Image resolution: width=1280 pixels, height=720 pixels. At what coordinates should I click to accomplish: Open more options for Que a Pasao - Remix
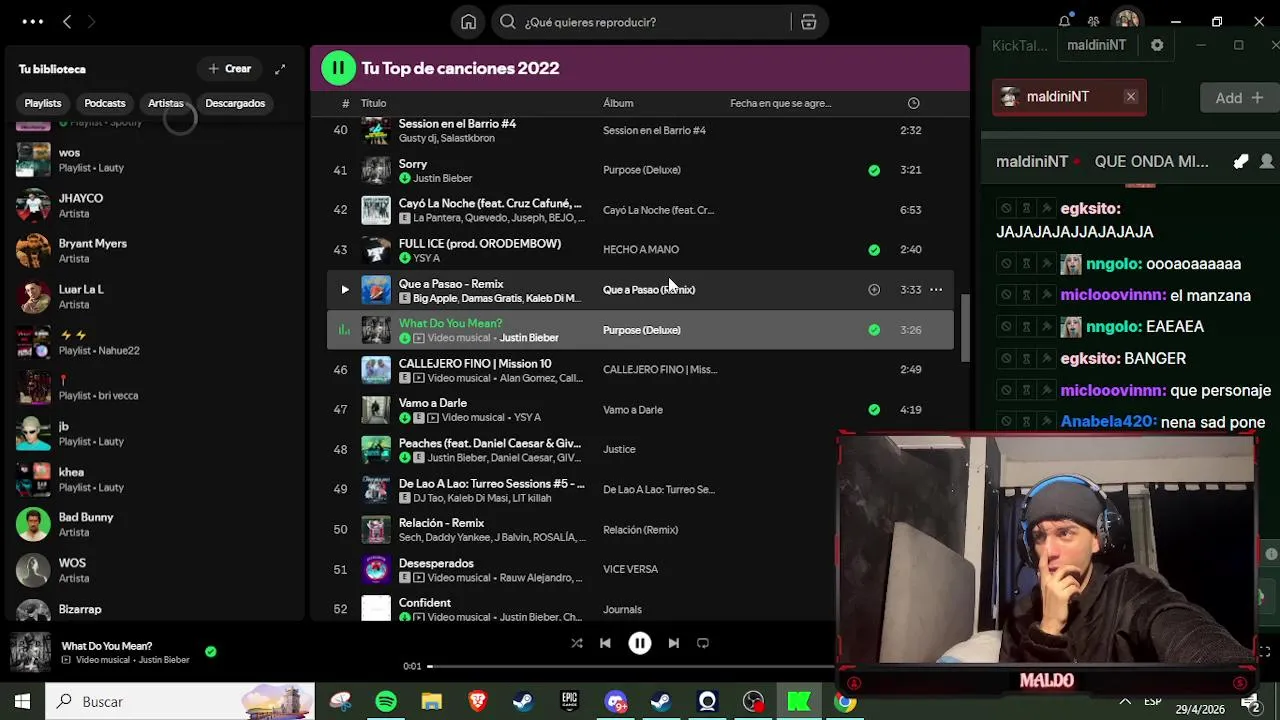(936, 290)
